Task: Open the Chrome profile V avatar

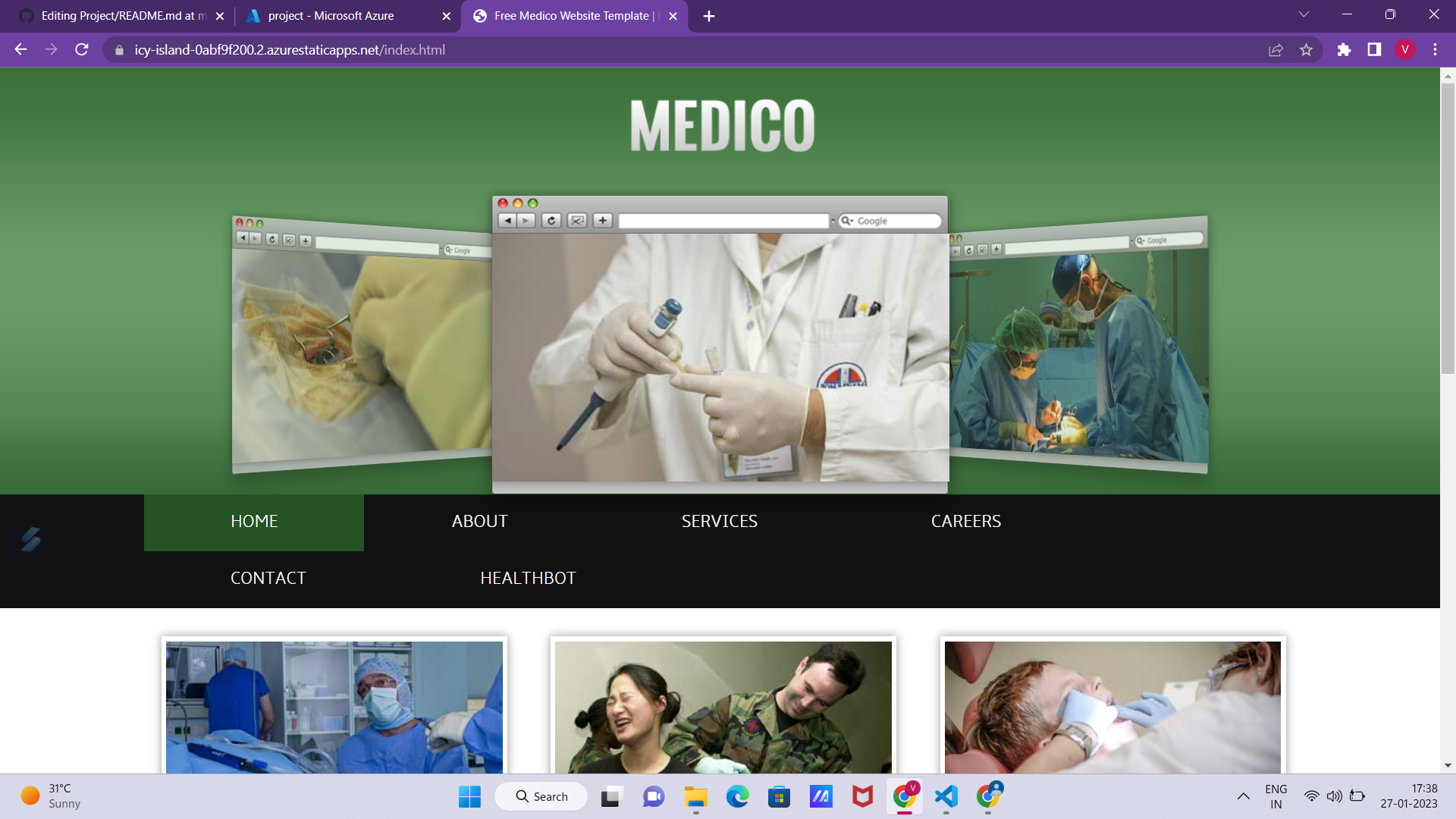Action: [x=1404, y=50]
